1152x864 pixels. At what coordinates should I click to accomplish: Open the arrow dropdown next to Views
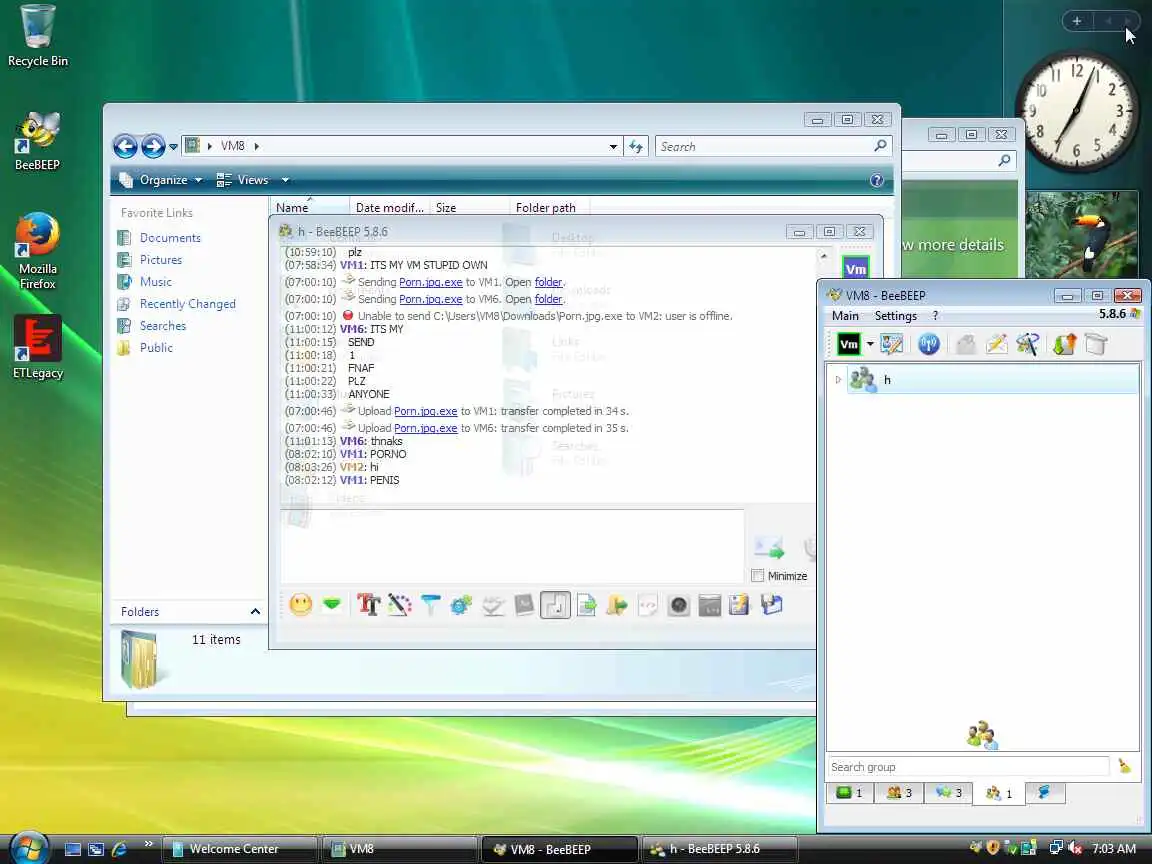click(x=285, y=180)
